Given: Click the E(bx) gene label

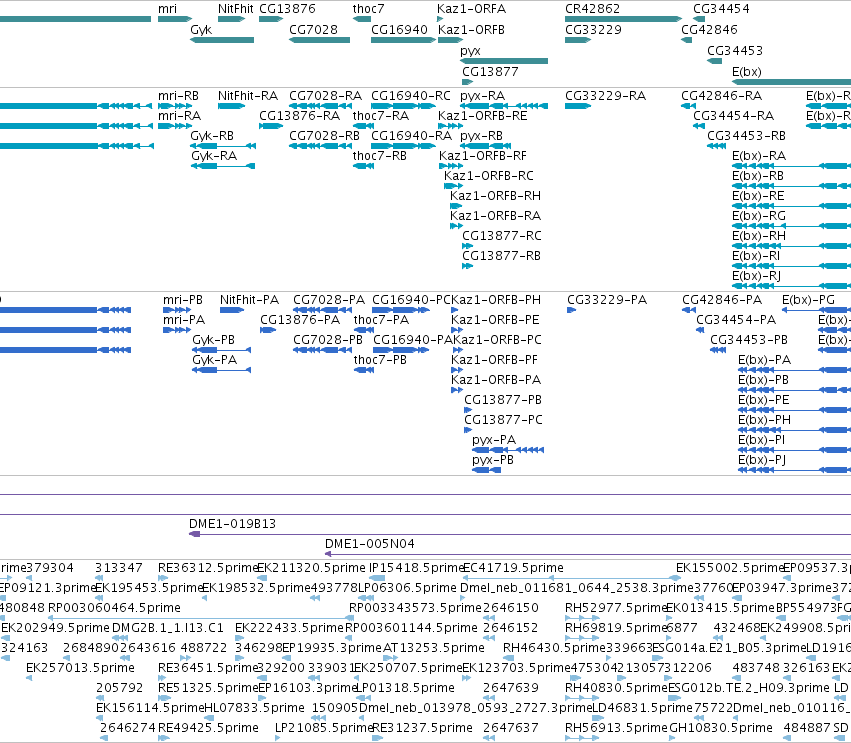Looking at the screenshot, I should 747,72.
